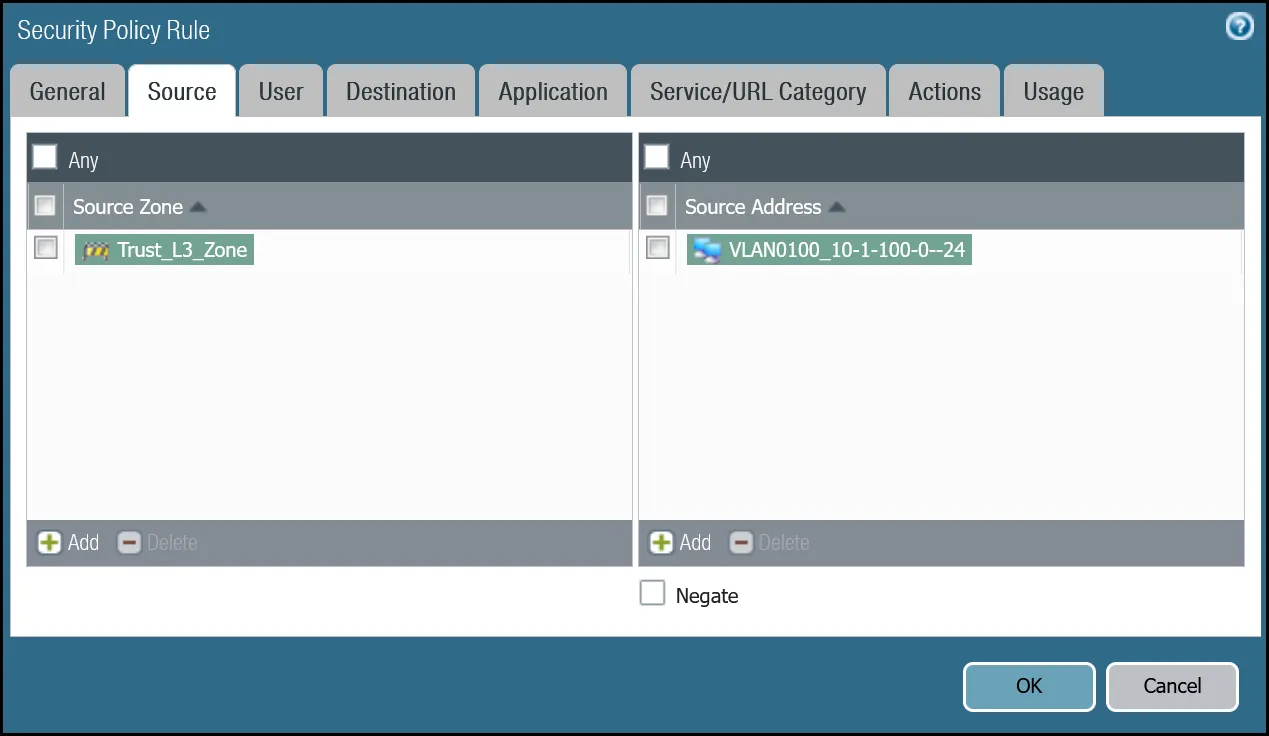Click the VLAN0100 address object icon
This screenshot has height=736, width=1269.
(x=707, y=250)
